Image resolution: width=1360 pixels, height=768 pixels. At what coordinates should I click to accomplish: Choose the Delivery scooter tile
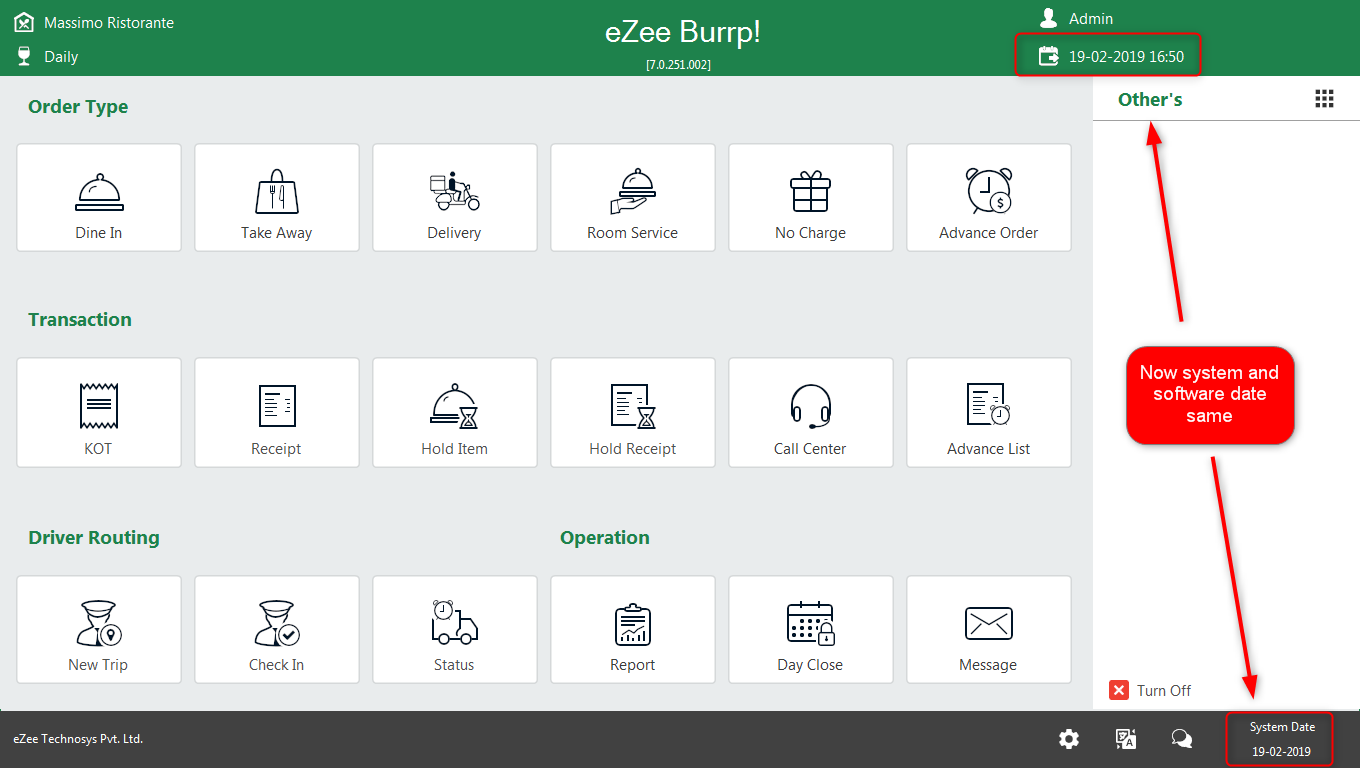coord(455,197)
